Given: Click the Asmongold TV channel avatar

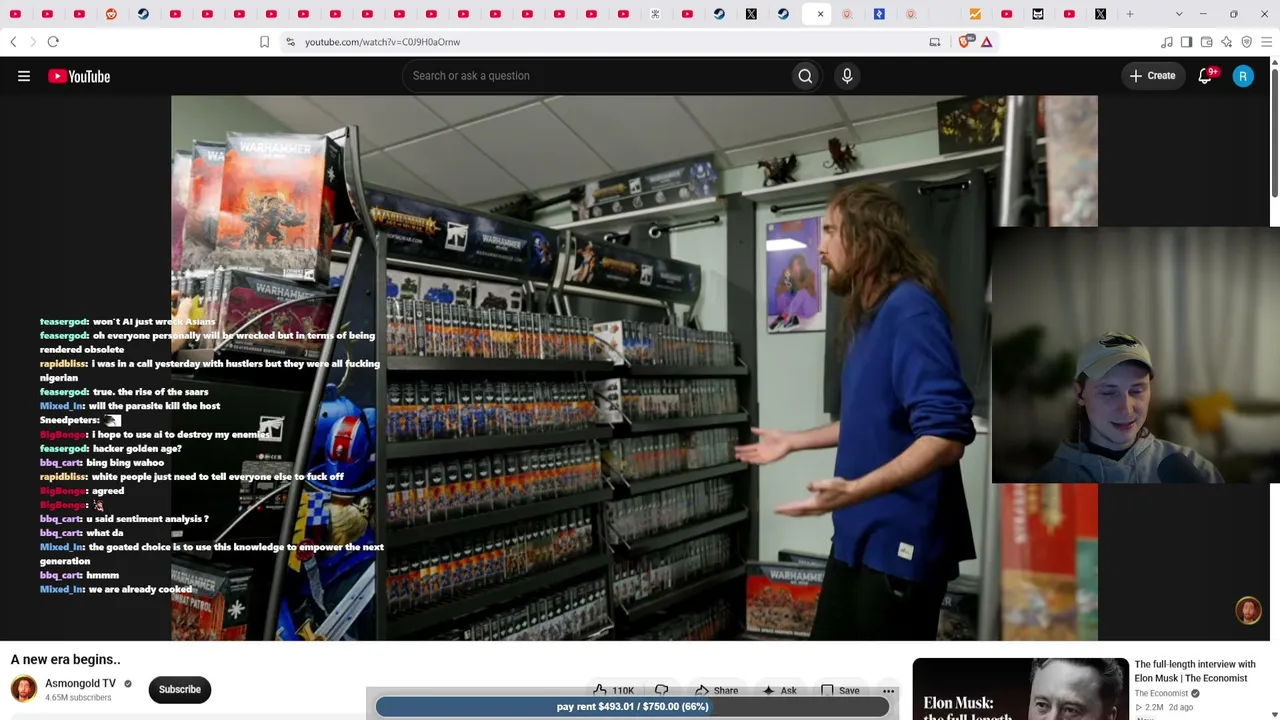Looking at the screenshot, I should (24, 689).
